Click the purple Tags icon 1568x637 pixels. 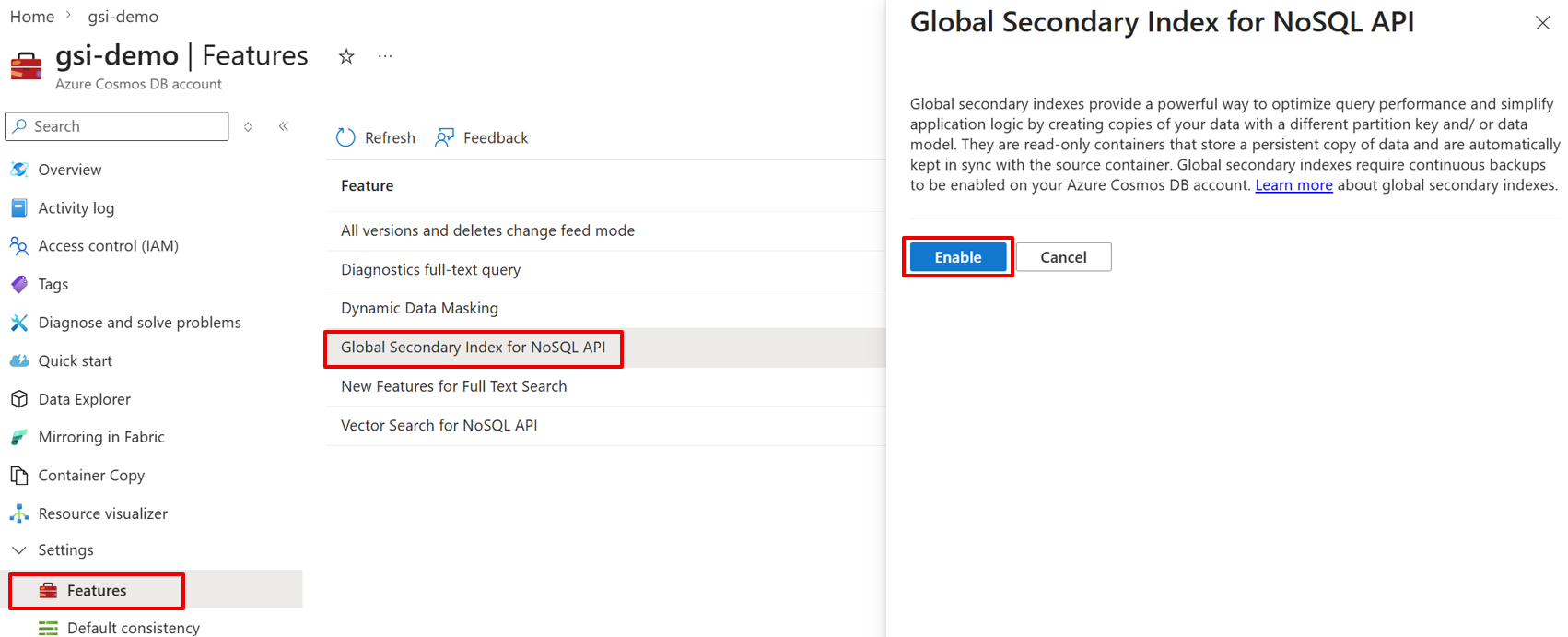point(19,284)
